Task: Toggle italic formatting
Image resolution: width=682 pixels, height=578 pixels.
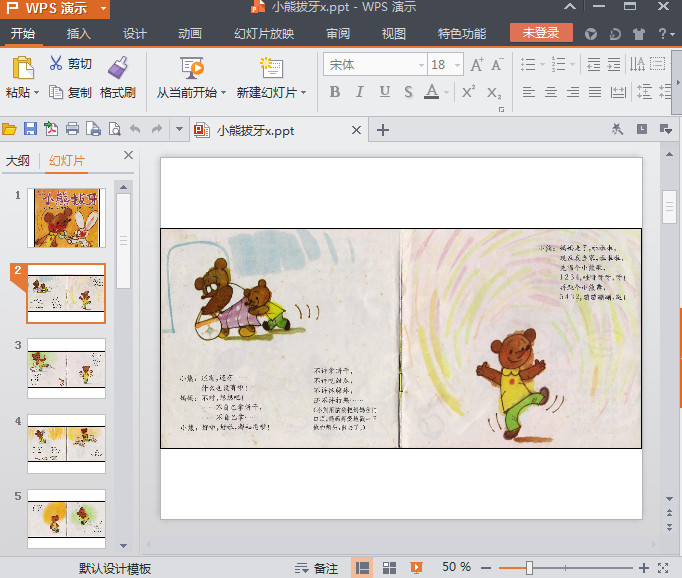Action: coord(360,92)
